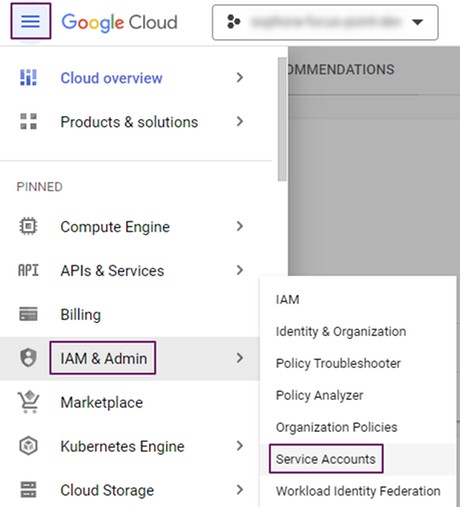Expand the APIs & Services chevron
460x507 pixels.
coord(239,270)
